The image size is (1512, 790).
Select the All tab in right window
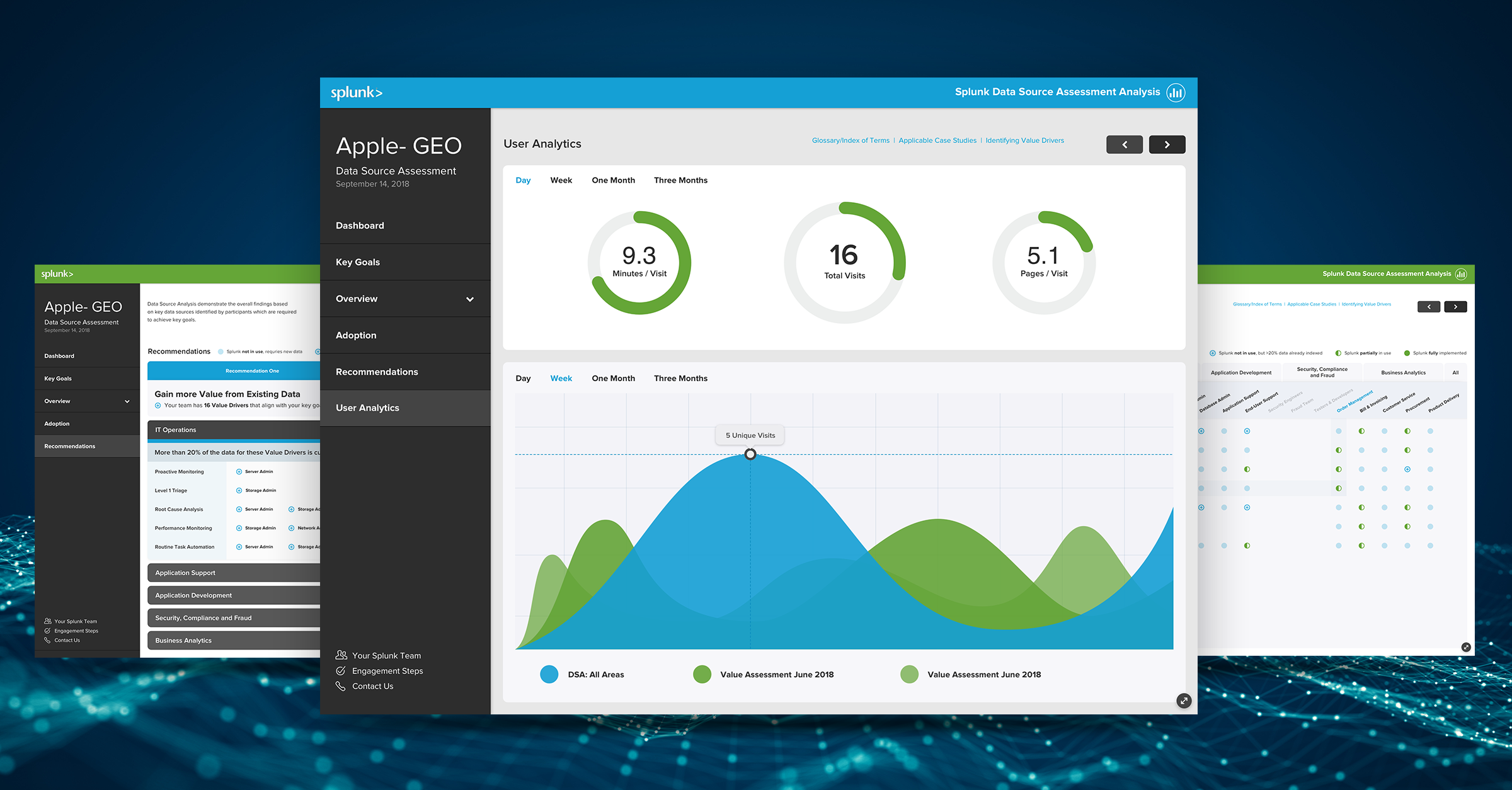1455,372
